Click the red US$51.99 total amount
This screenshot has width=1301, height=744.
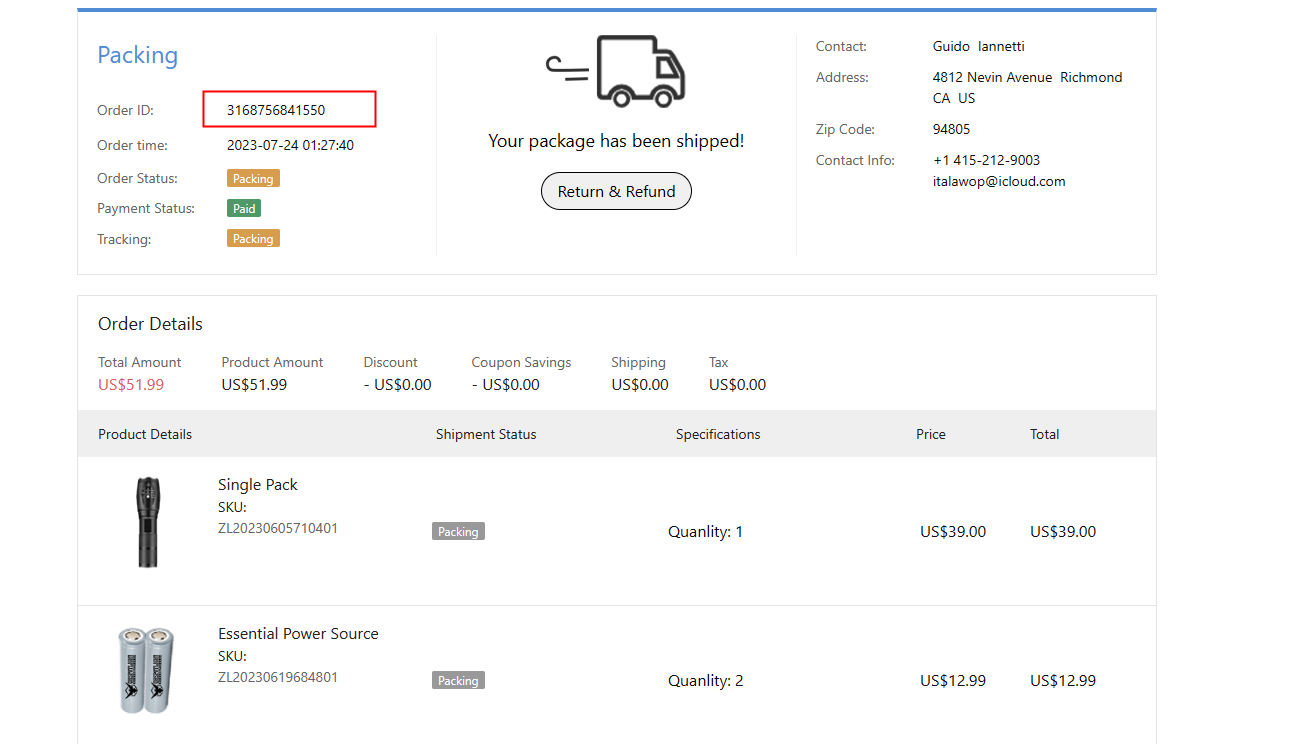point(131,385)
